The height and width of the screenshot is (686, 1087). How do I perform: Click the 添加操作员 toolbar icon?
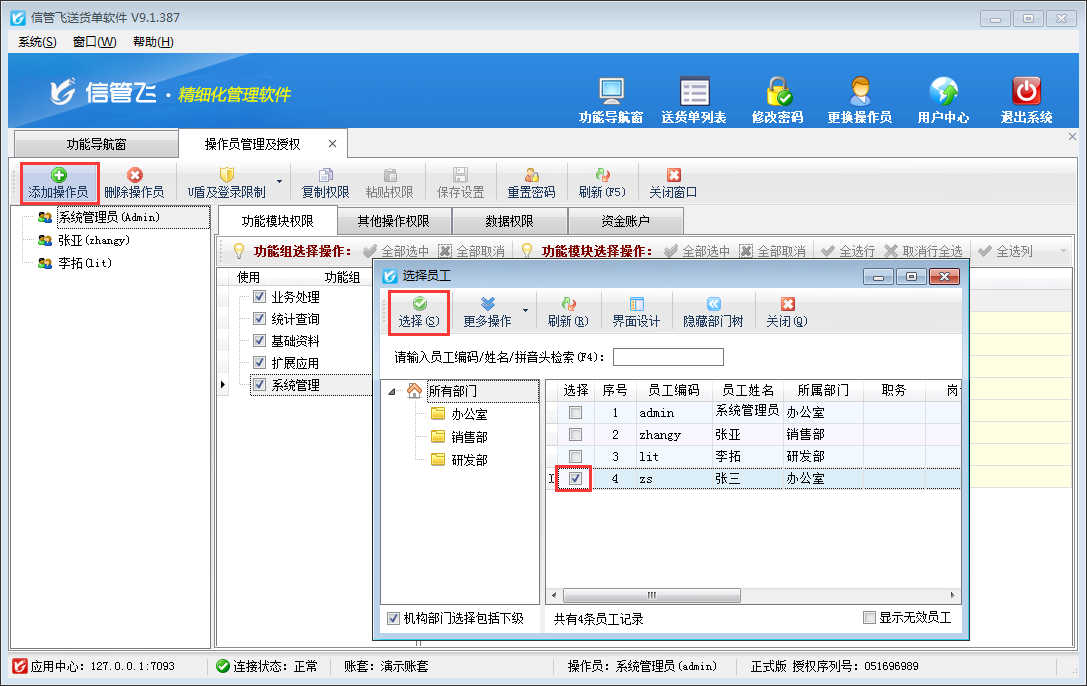(x=58, y=175)
